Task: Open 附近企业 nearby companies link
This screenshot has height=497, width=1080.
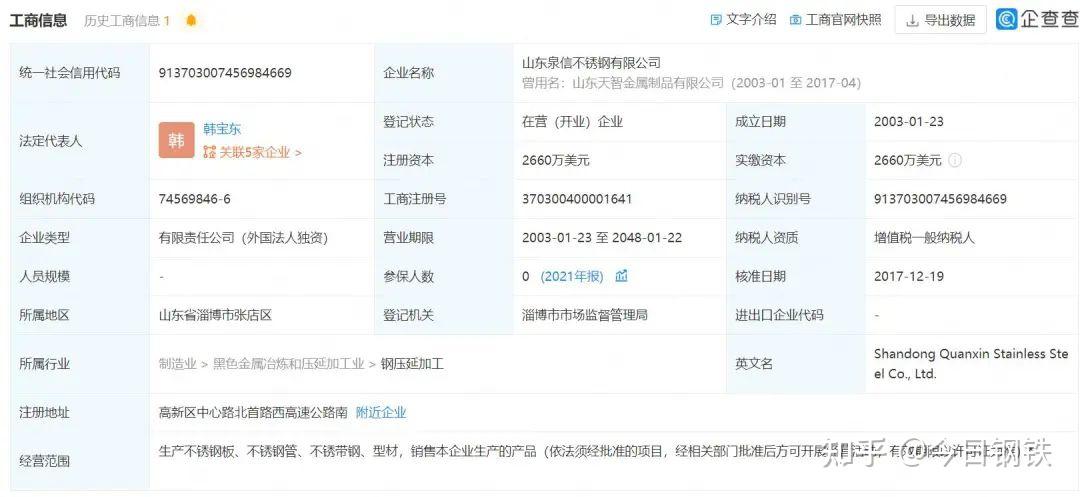Action: click(x=381, y=413)
